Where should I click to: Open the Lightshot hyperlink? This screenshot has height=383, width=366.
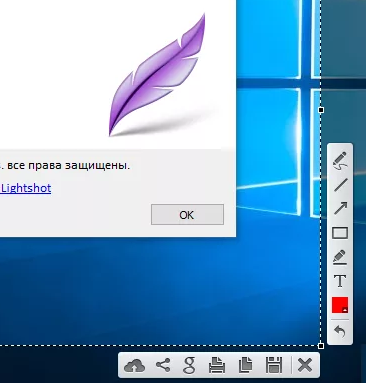tap(26, 188)
